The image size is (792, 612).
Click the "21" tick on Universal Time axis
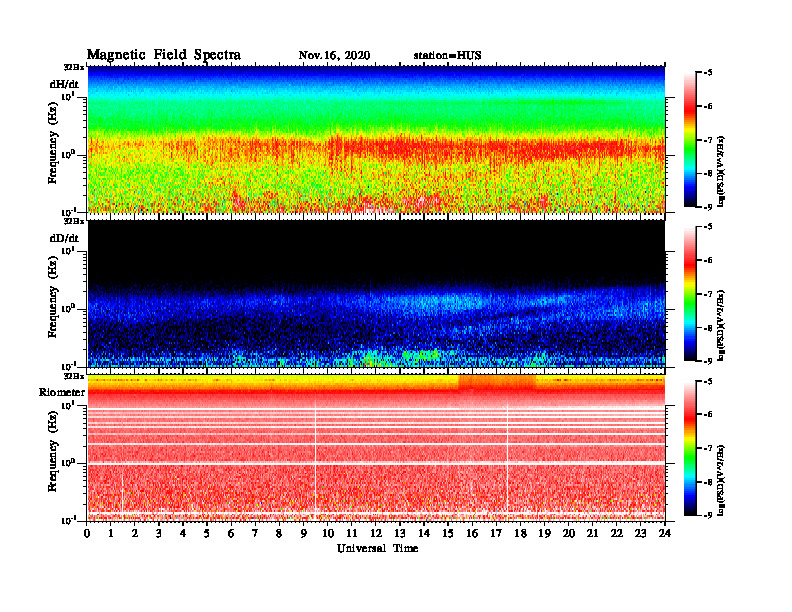pyautogui.click(x=592, y=534)
